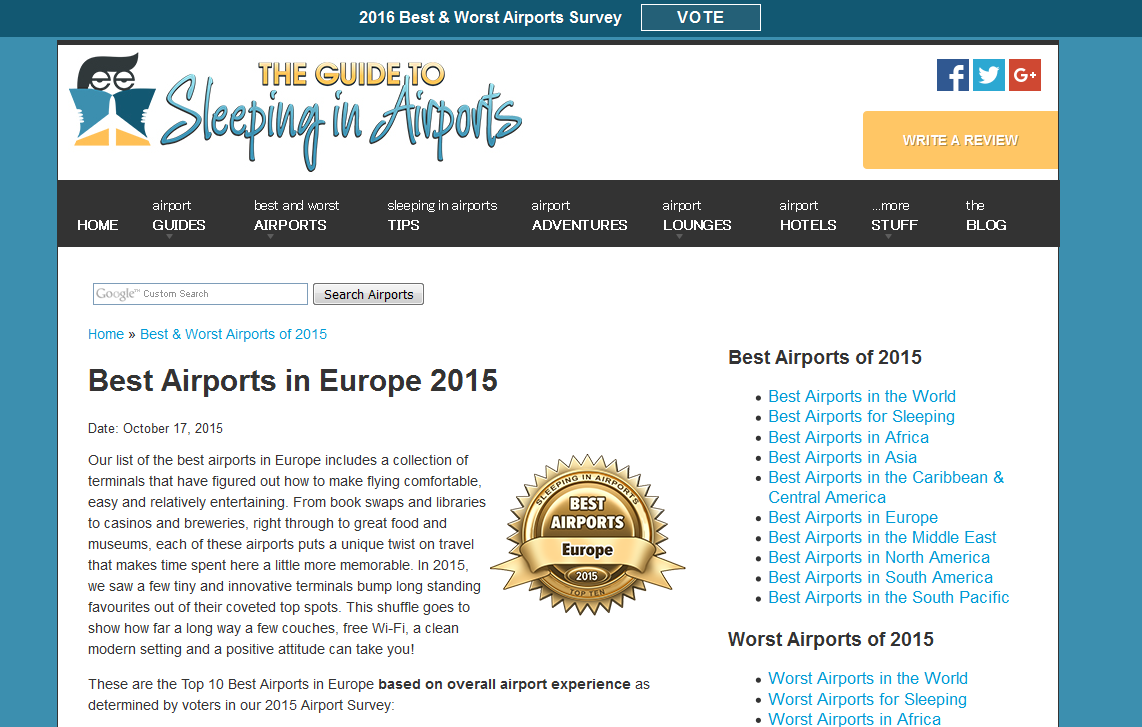This screenshot has height=727, width=1142.
Task: Open Best Airports in the Caribbean & Central America
Action: (x=886, y=487)
